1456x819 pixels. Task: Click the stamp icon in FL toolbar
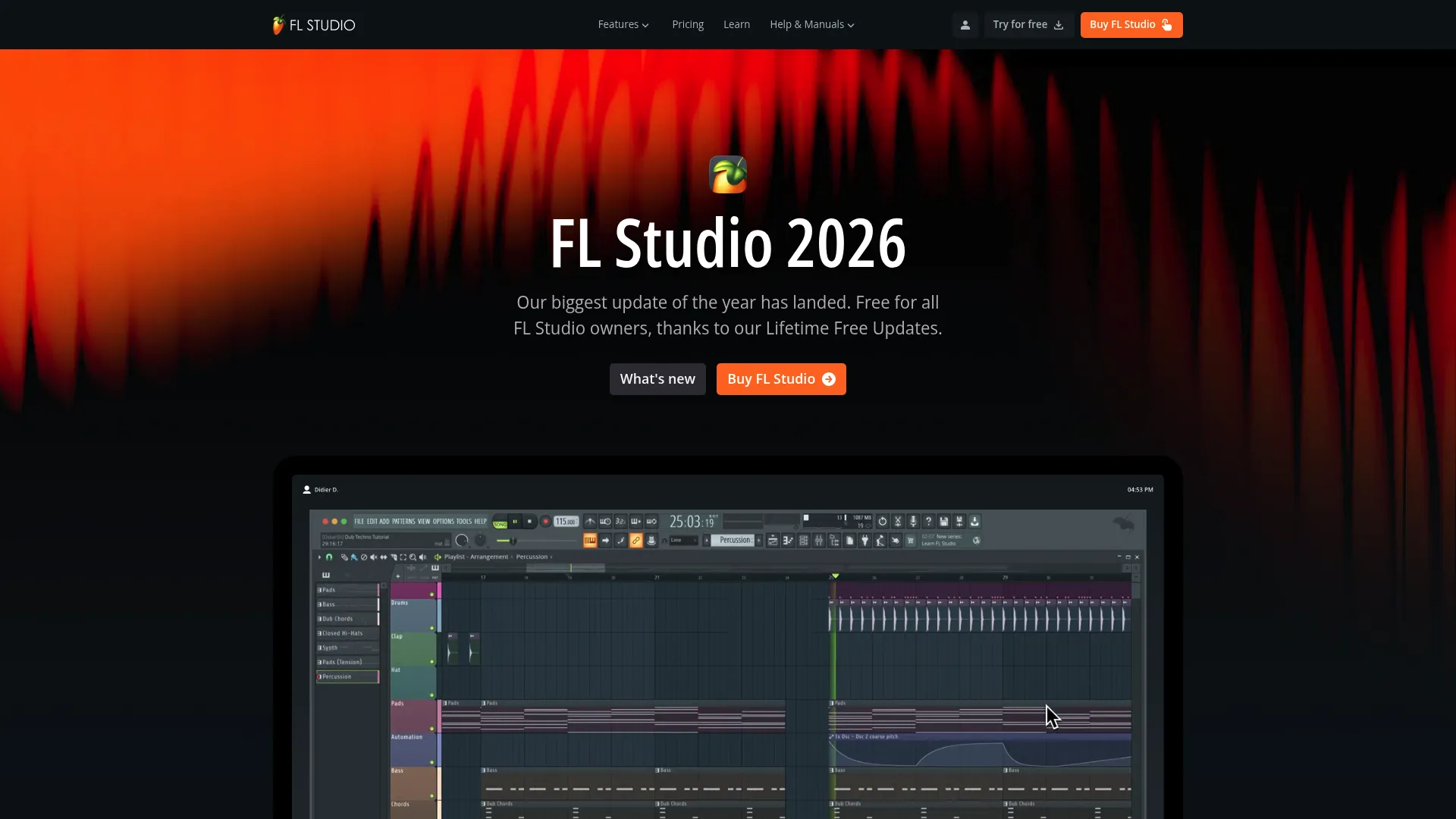(651, 541)
